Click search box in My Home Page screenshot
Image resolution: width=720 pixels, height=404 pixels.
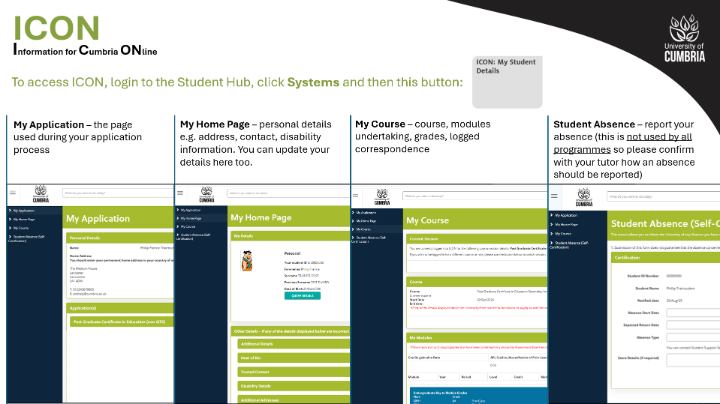click(x=288, y=193)
